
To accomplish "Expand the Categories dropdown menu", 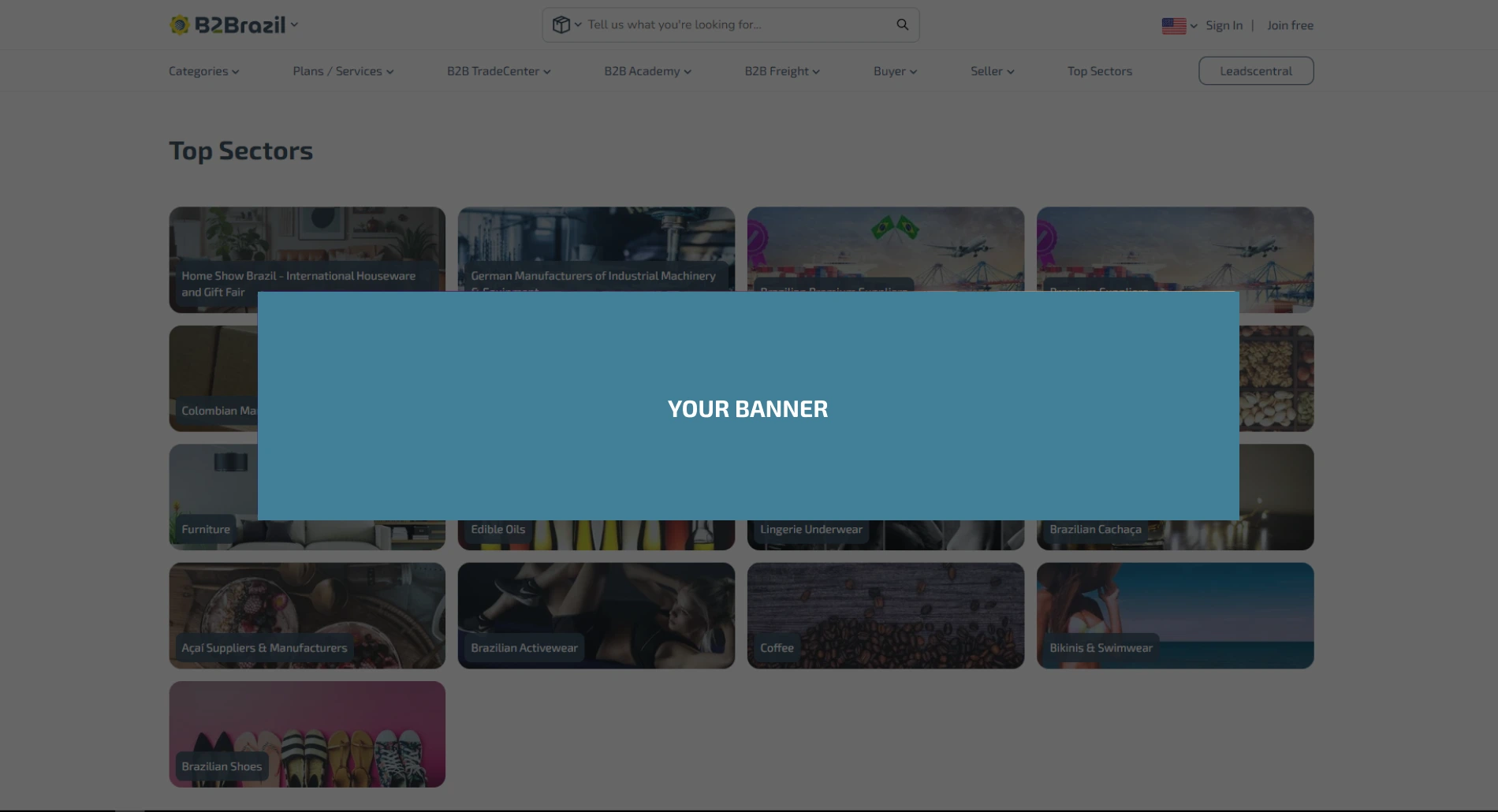I will click(x=203, y=72).
